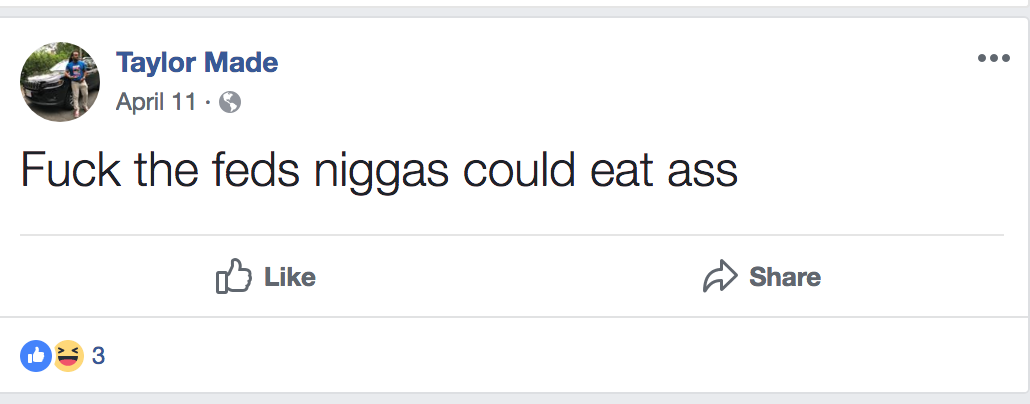View who reacted via the count 3

coord(98,355)
